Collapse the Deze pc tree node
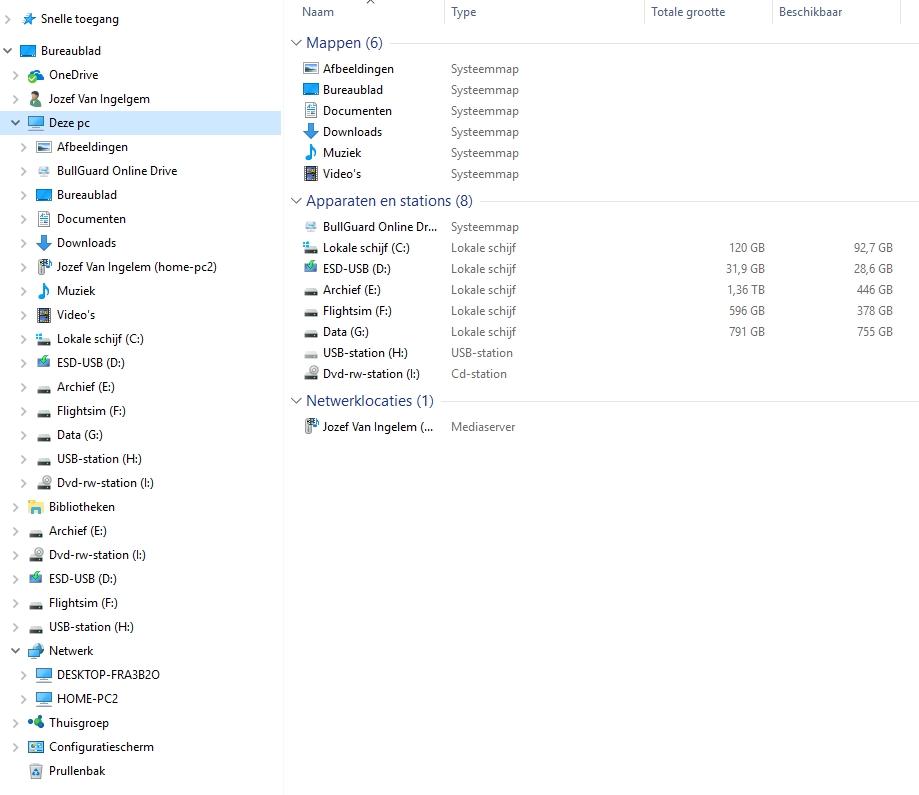Viewport: 919px width, 795px height. click(16, 123)
